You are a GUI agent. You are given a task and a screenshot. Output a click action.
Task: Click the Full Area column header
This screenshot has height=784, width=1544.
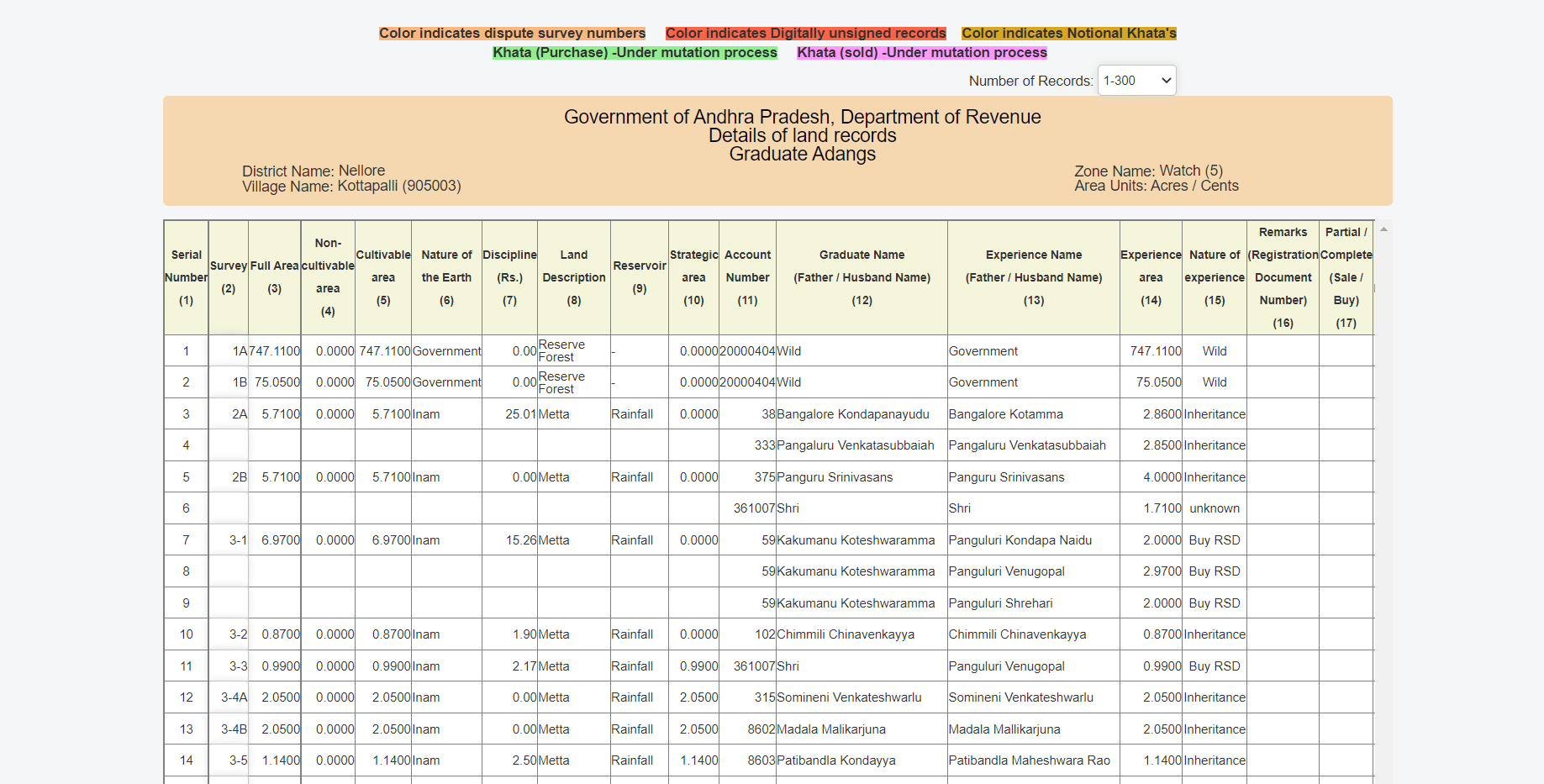coord(274,277)
